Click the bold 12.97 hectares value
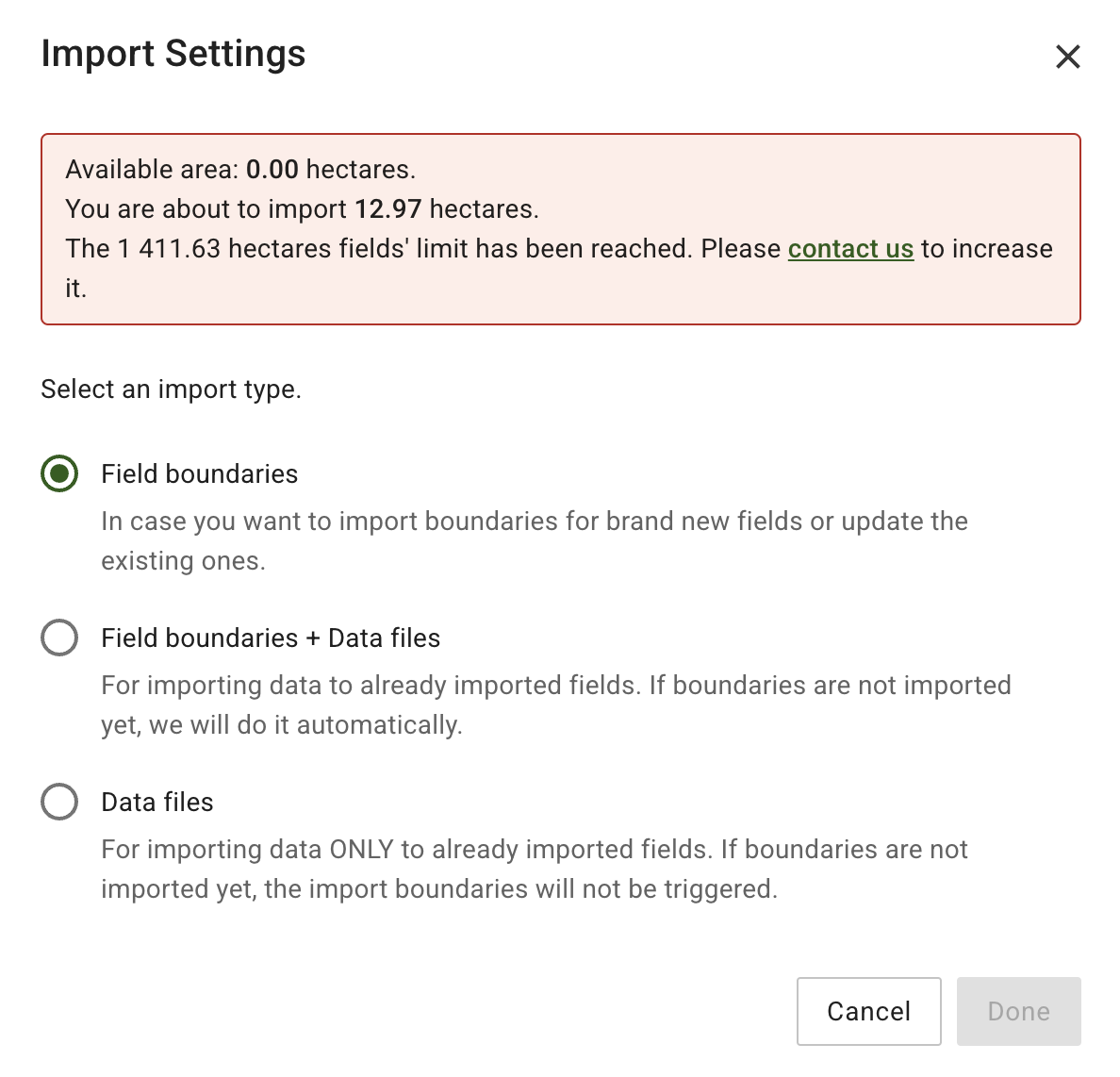The width and height of the screenshot is (1120, 1077). tap(387, 209)
